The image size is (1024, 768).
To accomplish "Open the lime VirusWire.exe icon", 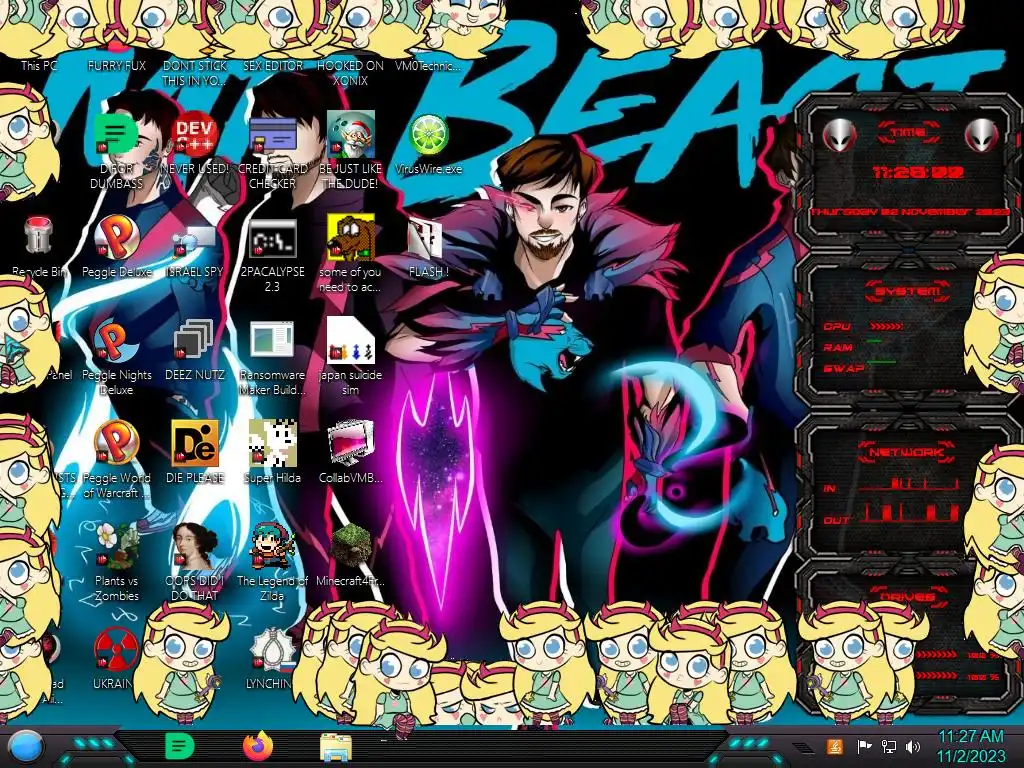I will tap(428, 134).
